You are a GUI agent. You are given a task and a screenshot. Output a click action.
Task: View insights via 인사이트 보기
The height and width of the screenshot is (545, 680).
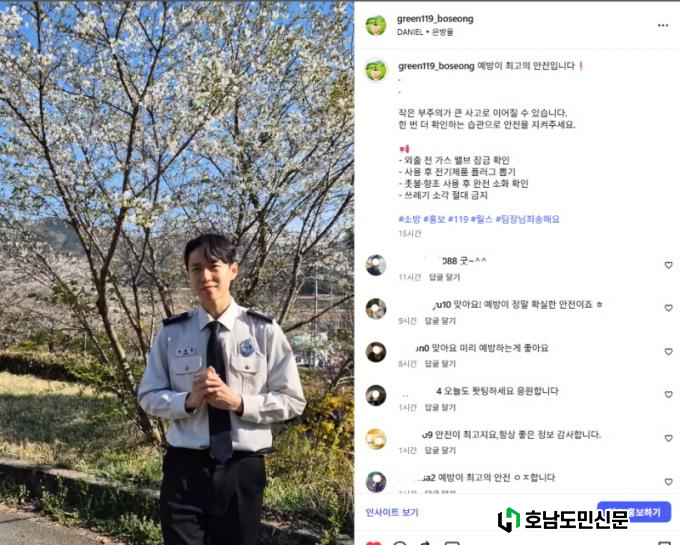coord(392,512)
